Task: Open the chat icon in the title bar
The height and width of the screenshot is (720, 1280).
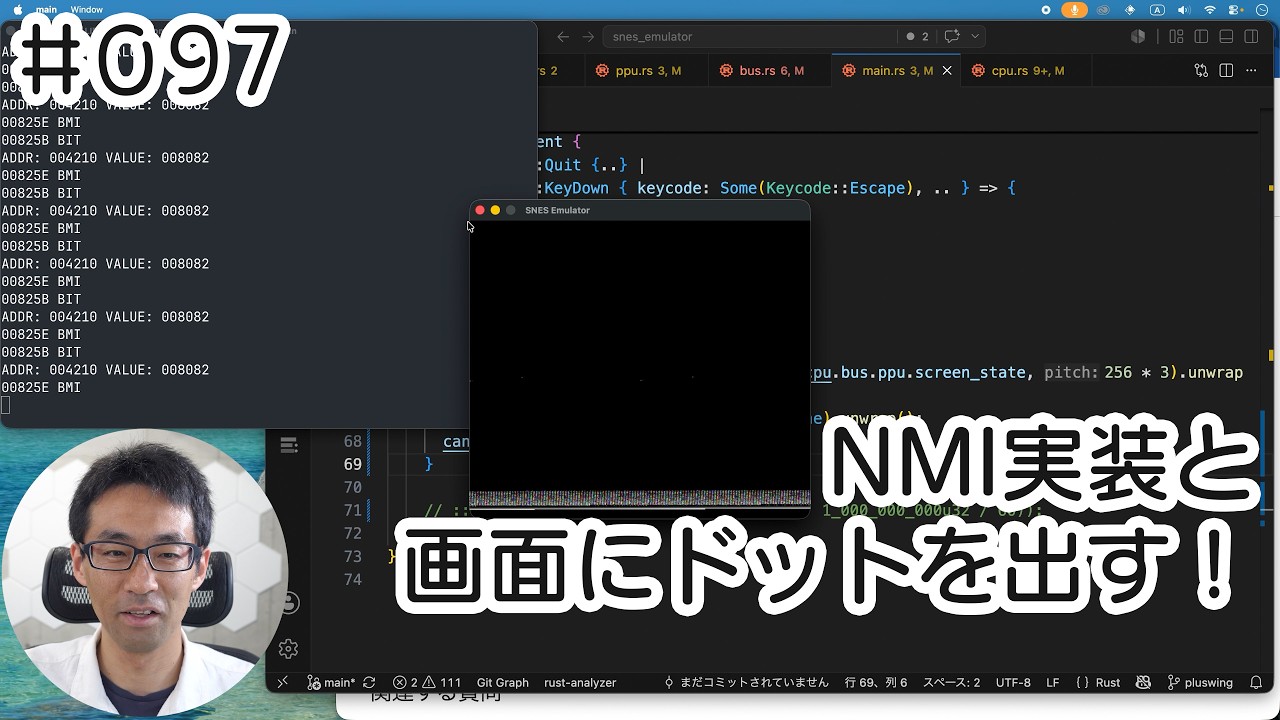Action: point(952,36)
